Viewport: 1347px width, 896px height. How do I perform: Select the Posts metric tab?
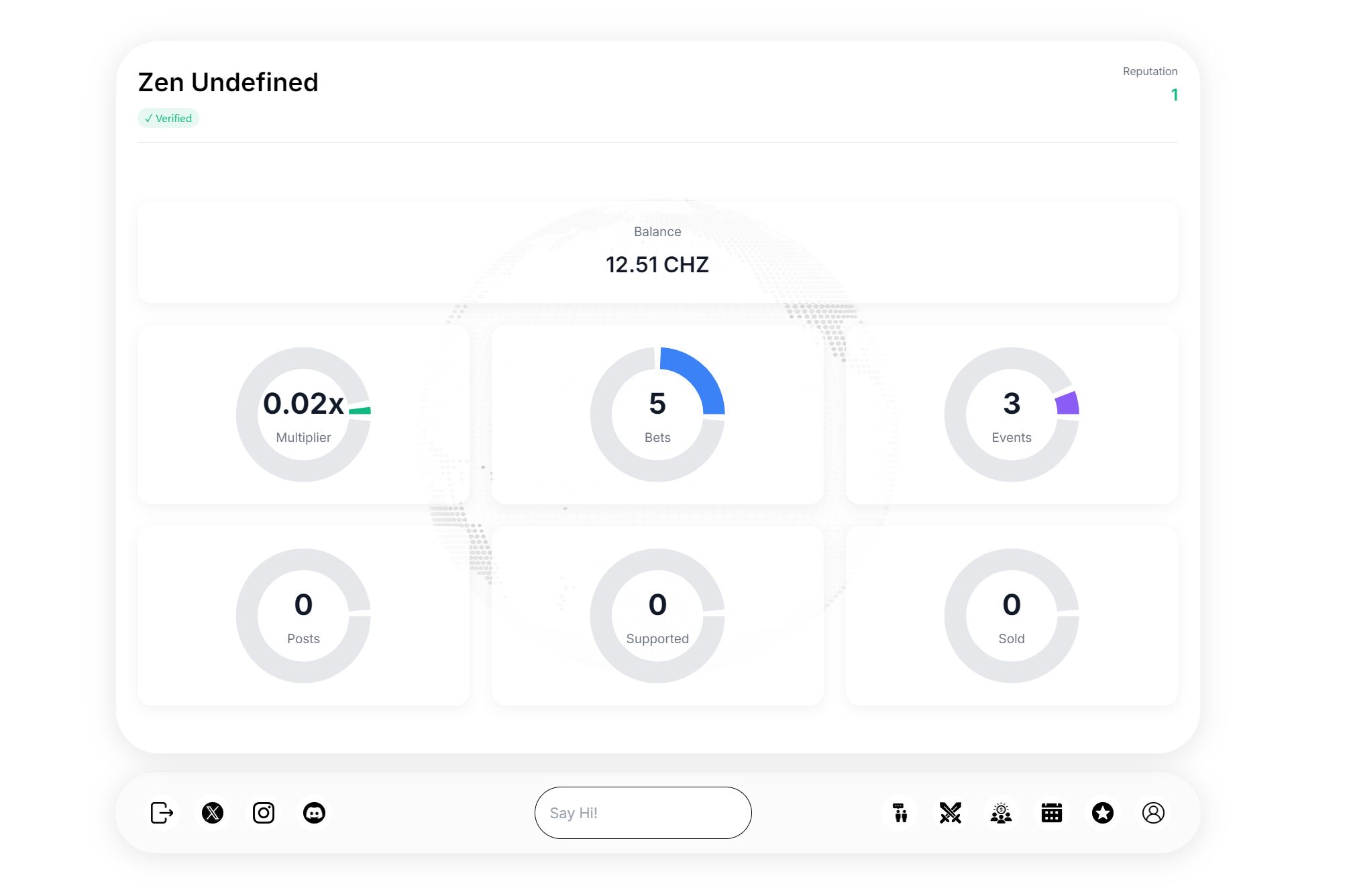click(x=302, y=614)
